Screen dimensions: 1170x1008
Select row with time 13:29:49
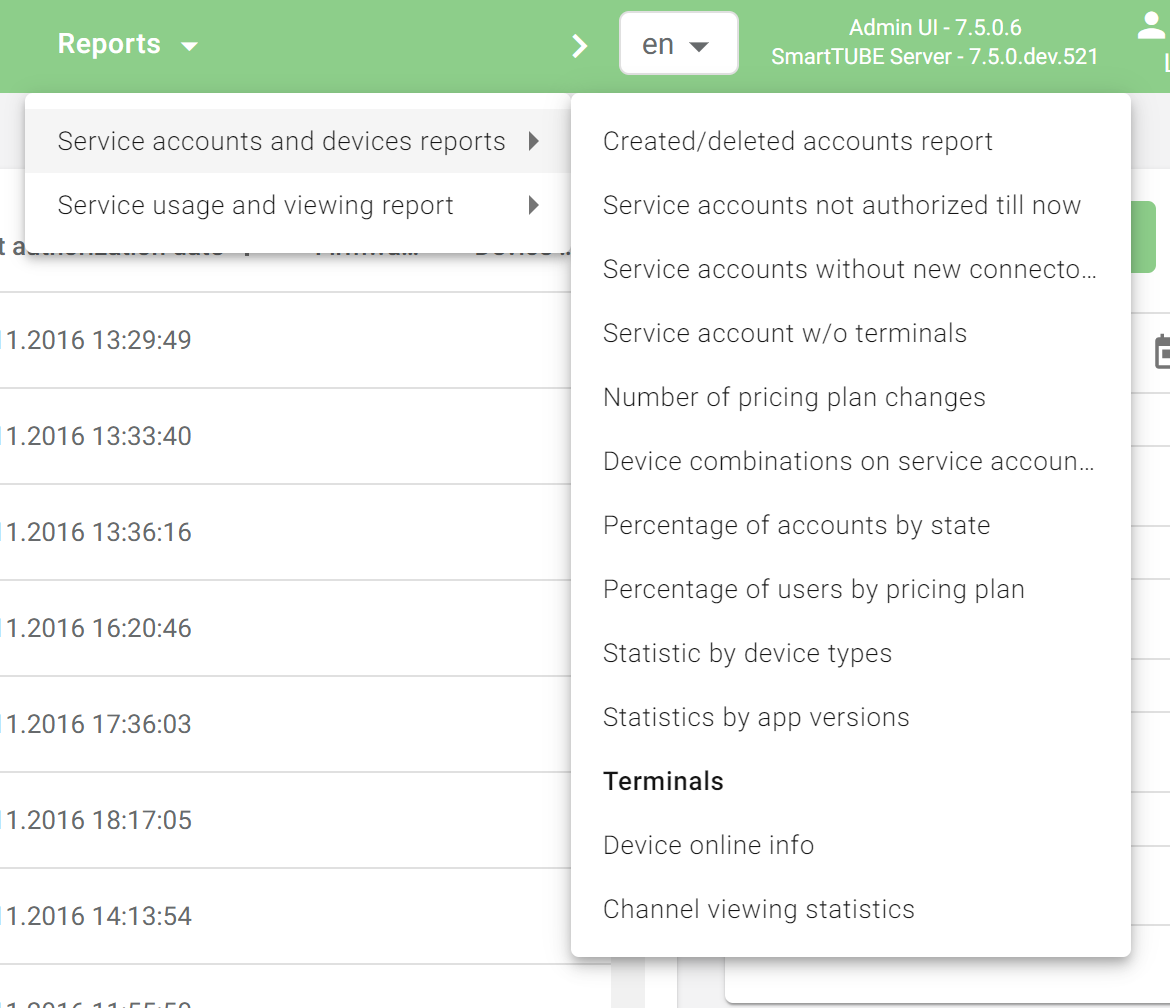pos(285,340)
